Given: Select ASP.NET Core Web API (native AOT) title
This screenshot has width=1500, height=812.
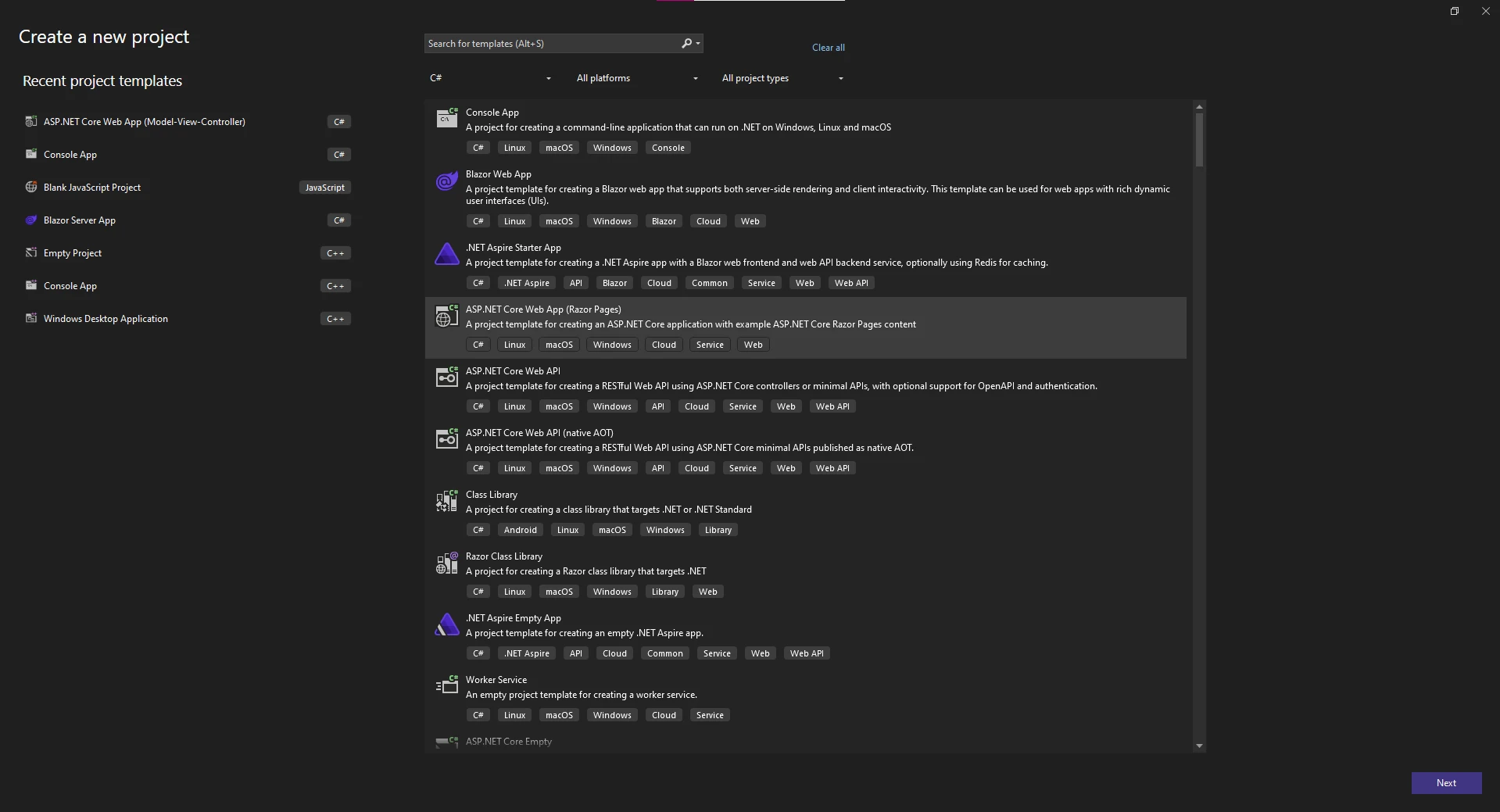Looking at the screenshot, I should (539, 433).
